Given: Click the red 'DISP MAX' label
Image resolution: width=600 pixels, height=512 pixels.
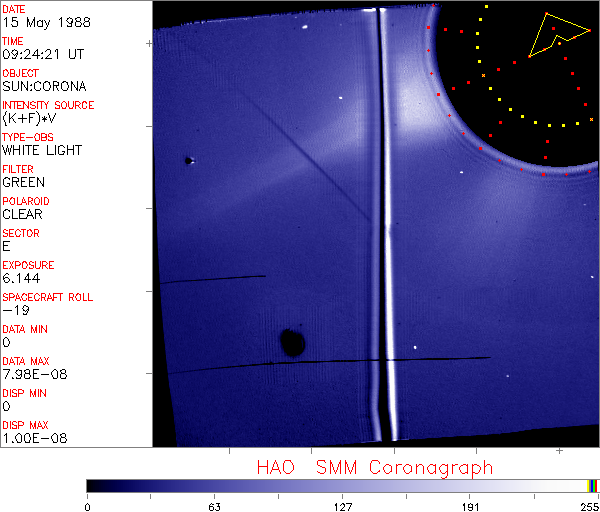Looking at the screenshot, I should pyautogui.click(x=25, y=425).
